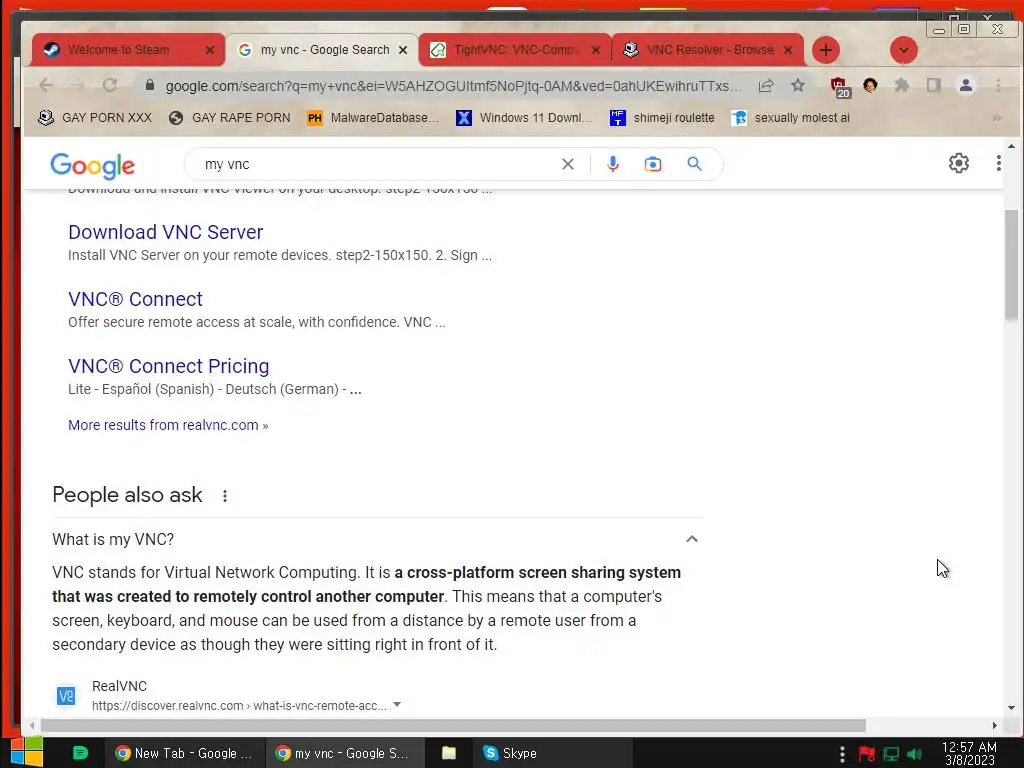Open the green chat app on taskbar
The width and height of the screenshot is (1024, 768).
click(80, 753)
